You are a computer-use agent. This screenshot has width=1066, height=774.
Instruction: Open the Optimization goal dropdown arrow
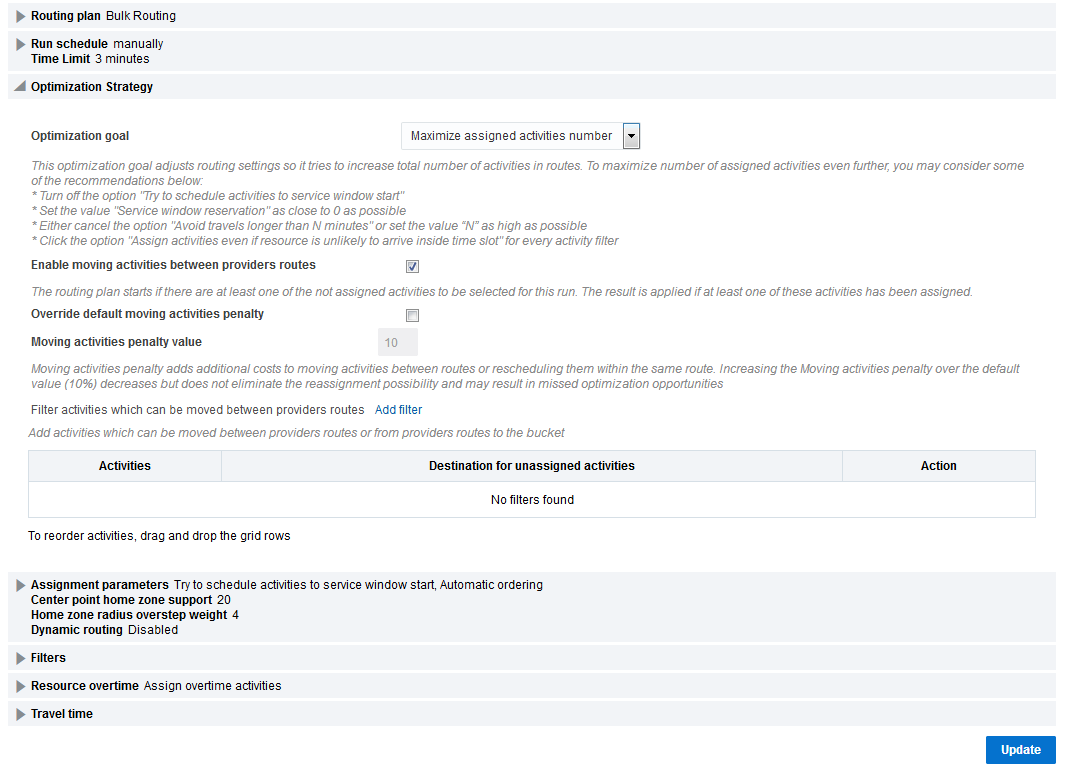tap(631, 136)
